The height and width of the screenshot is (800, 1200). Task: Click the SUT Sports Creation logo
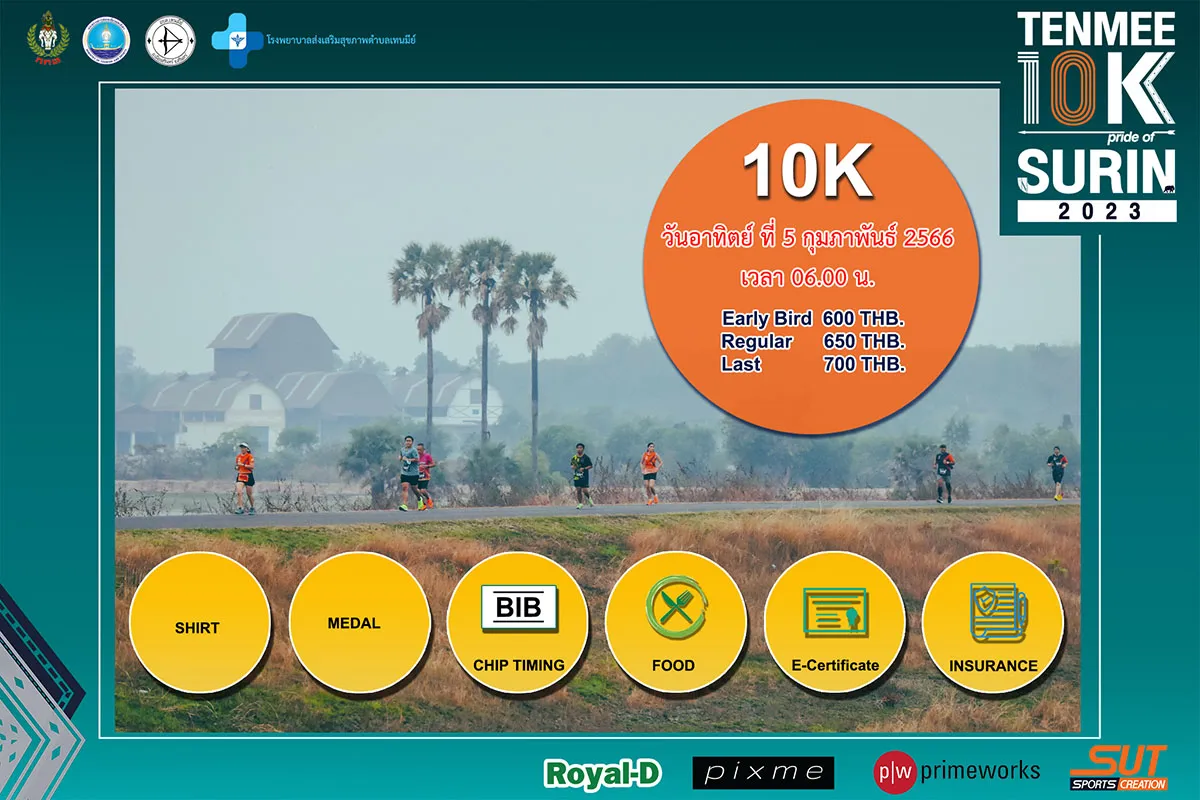pos(1118,769)
